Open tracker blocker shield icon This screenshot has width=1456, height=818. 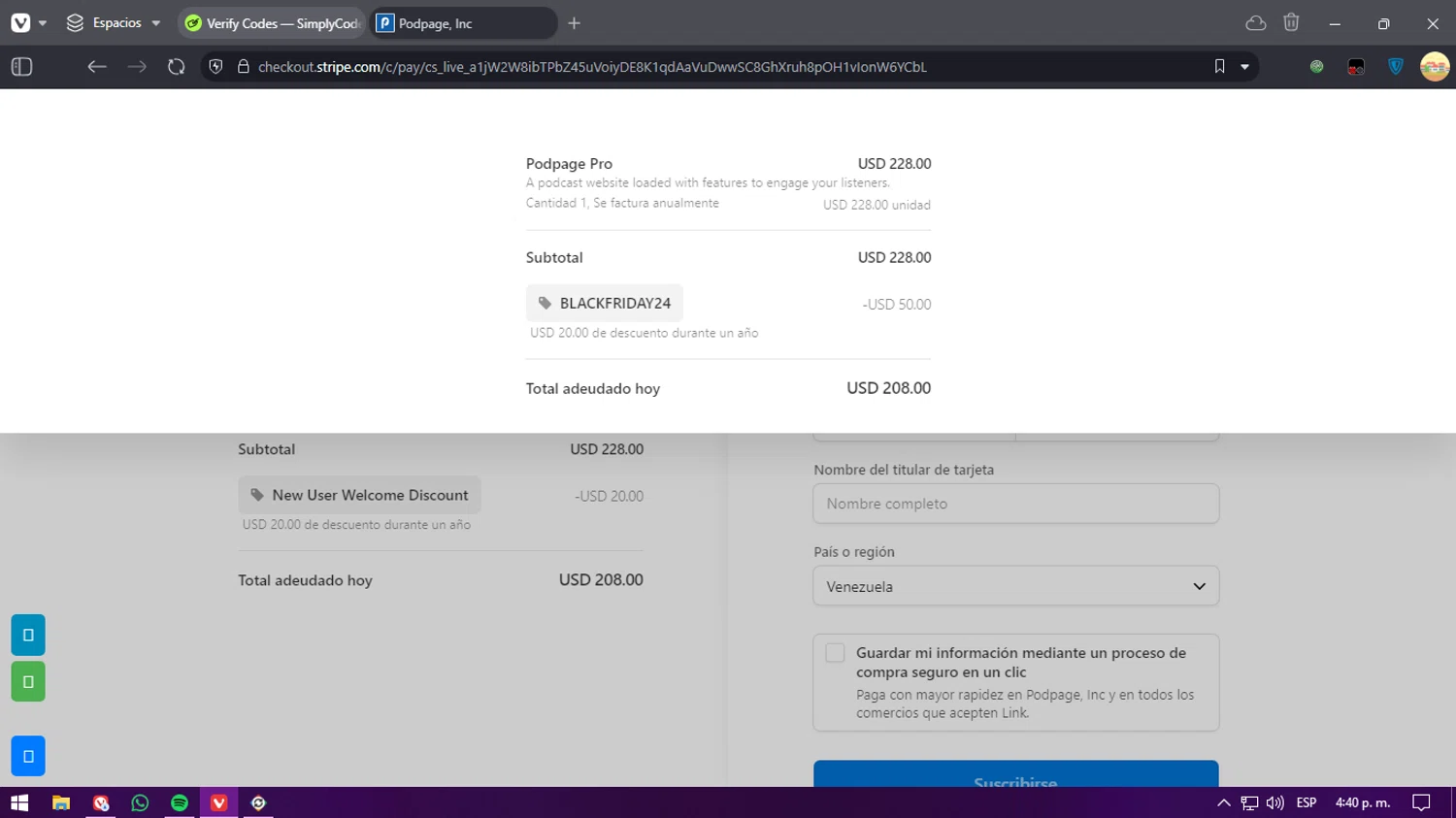[216, 67]
